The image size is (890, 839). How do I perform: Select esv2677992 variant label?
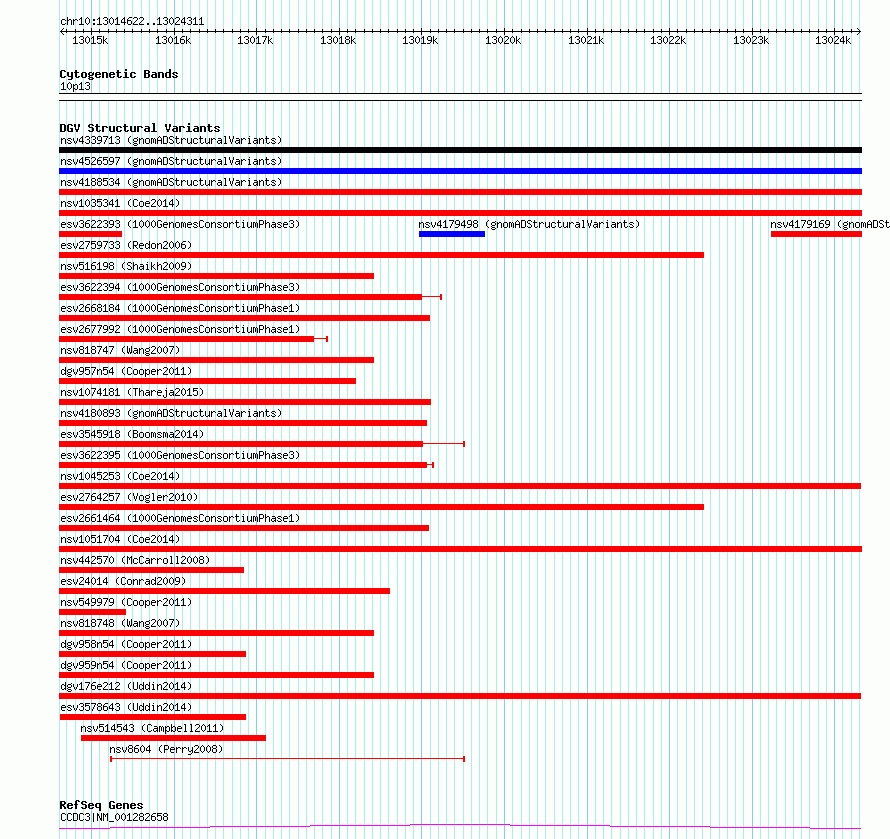tap(180, 329)
